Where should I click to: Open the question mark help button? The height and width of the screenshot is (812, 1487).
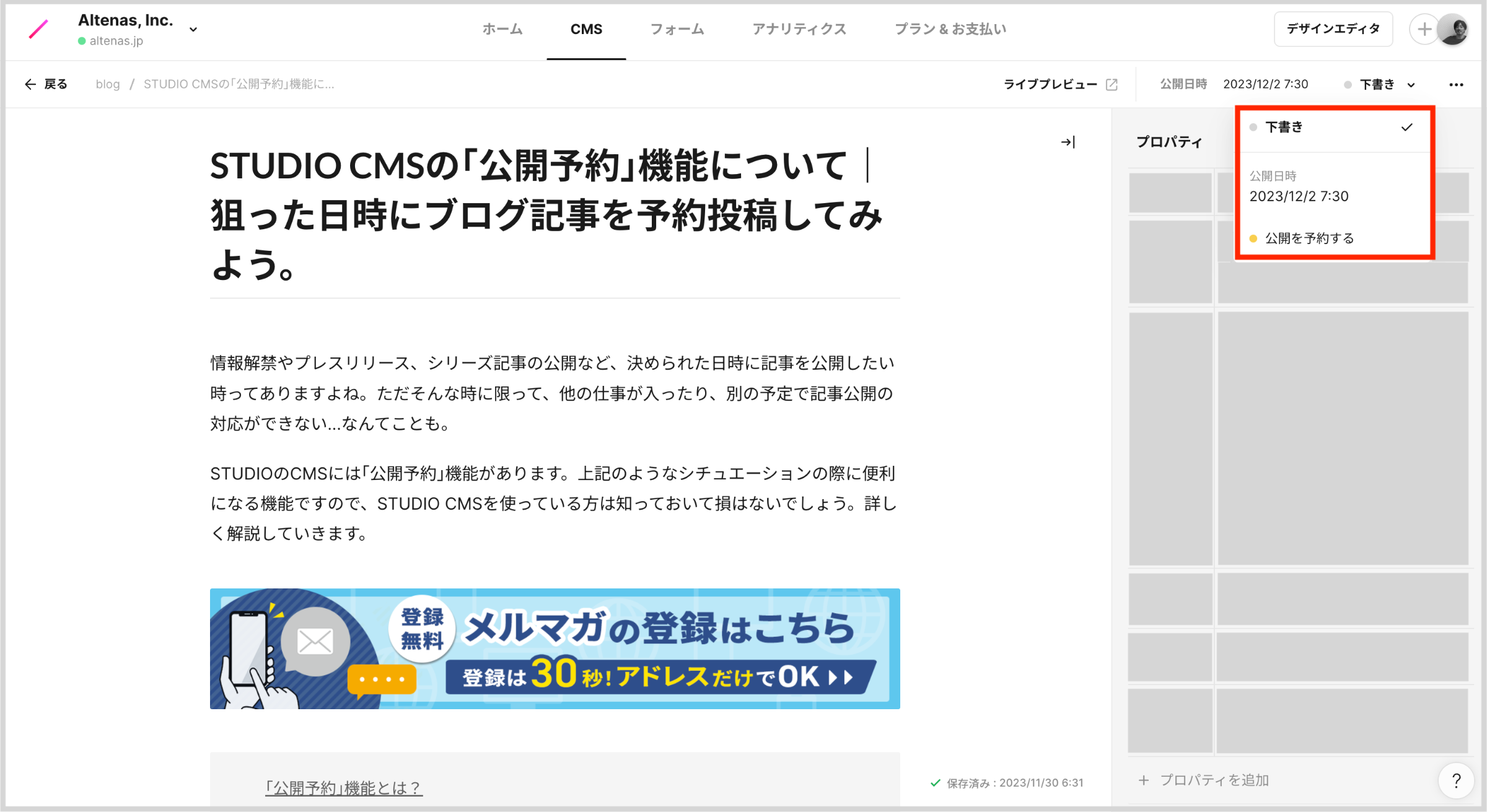point(1456,781)
